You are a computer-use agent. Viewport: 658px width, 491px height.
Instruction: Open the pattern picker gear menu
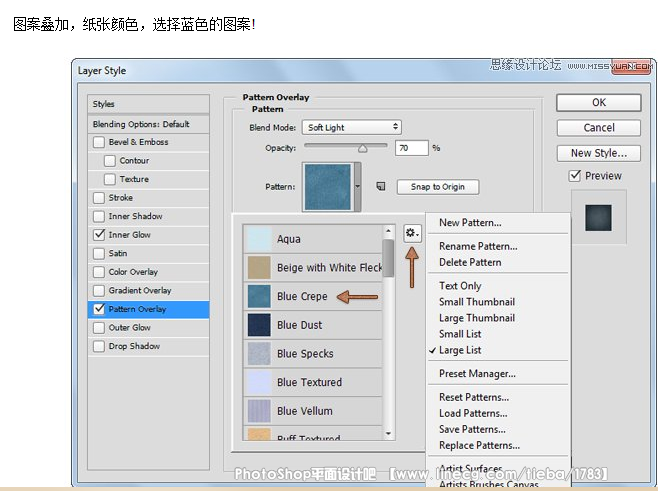412,233
